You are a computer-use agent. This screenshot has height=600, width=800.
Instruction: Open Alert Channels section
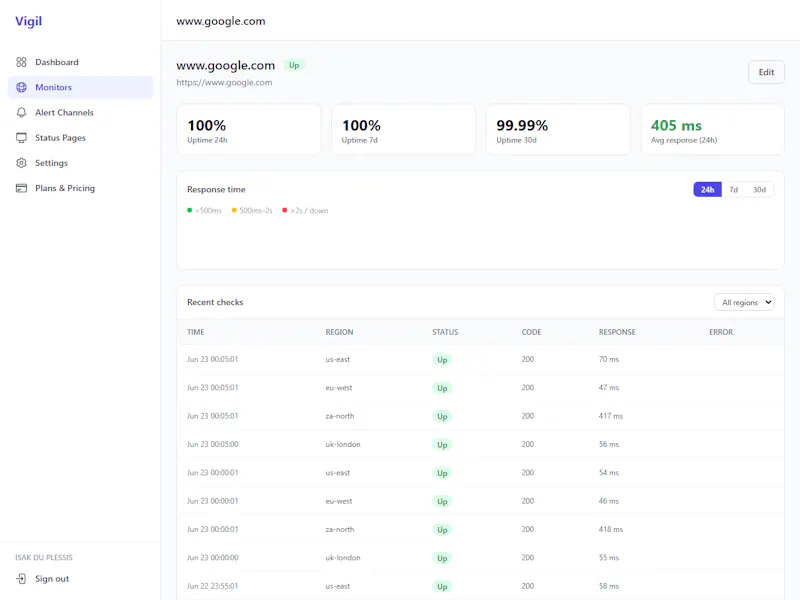coord(81,112)
